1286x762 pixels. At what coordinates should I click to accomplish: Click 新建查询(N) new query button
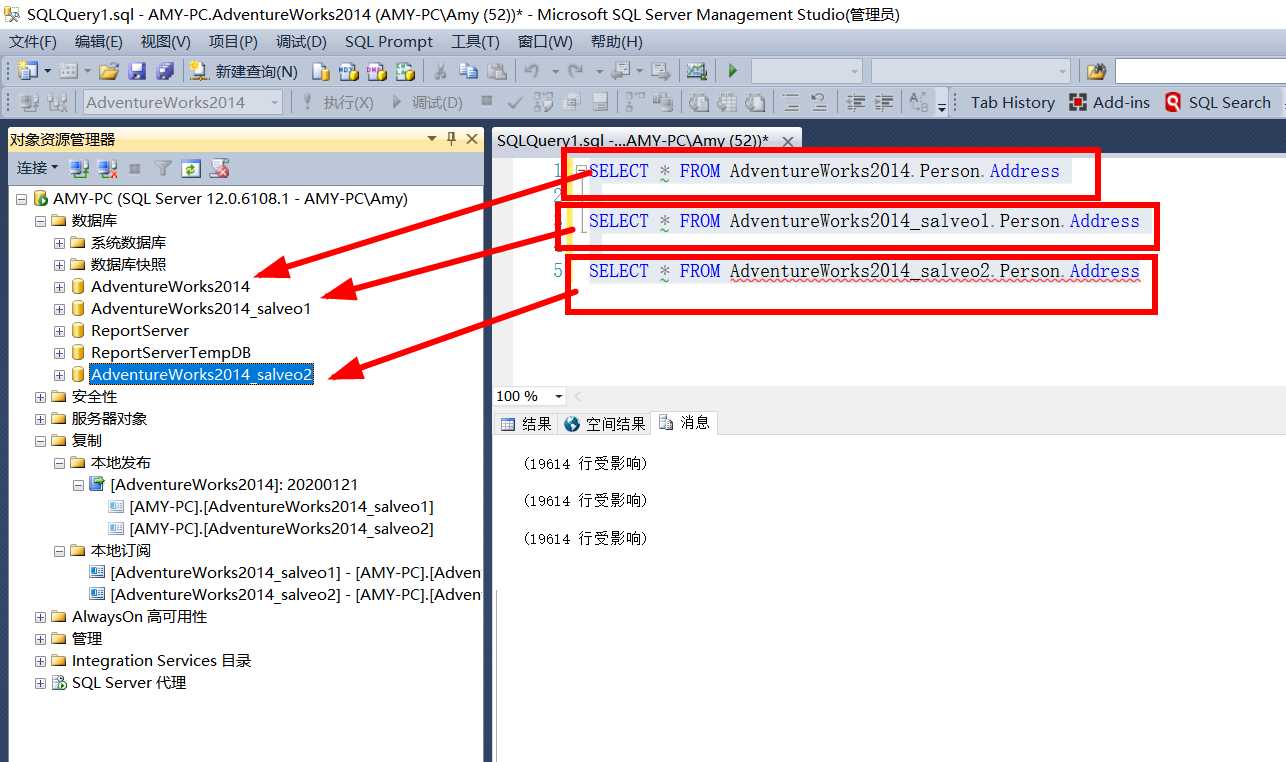coord(244,71)
